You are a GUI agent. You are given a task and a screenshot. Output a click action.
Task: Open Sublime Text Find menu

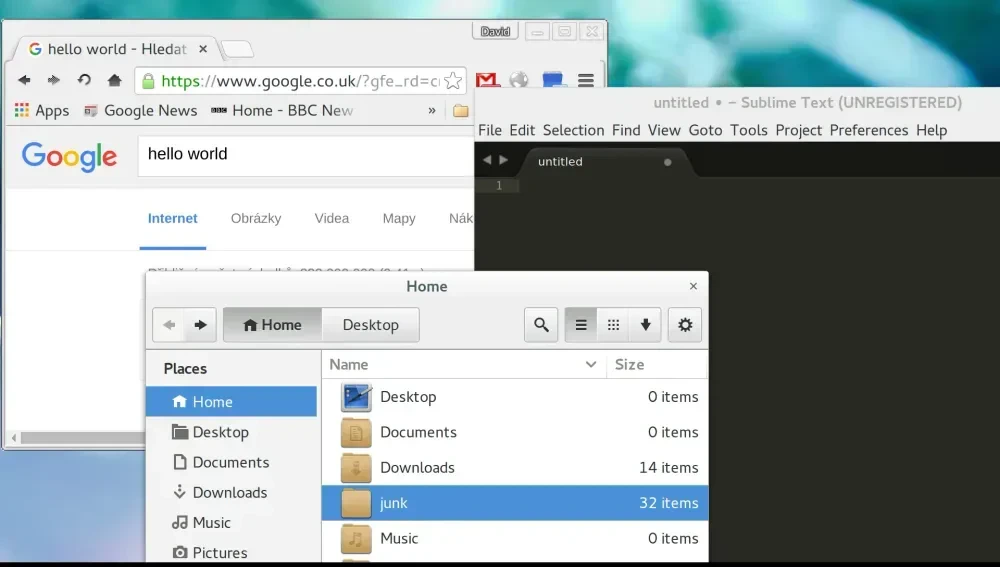[626, 130]
